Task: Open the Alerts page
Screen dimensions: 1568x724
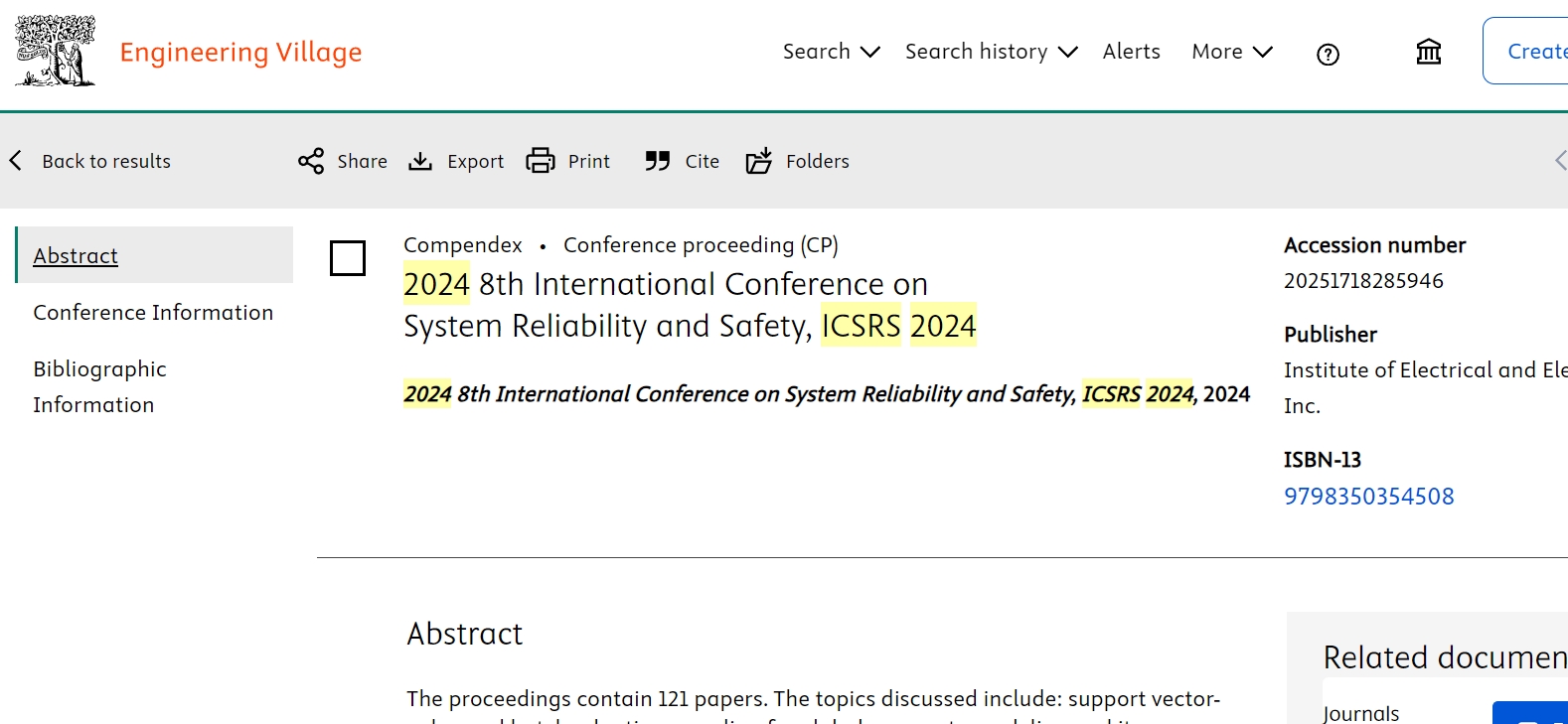Action: coord(1131,52)
